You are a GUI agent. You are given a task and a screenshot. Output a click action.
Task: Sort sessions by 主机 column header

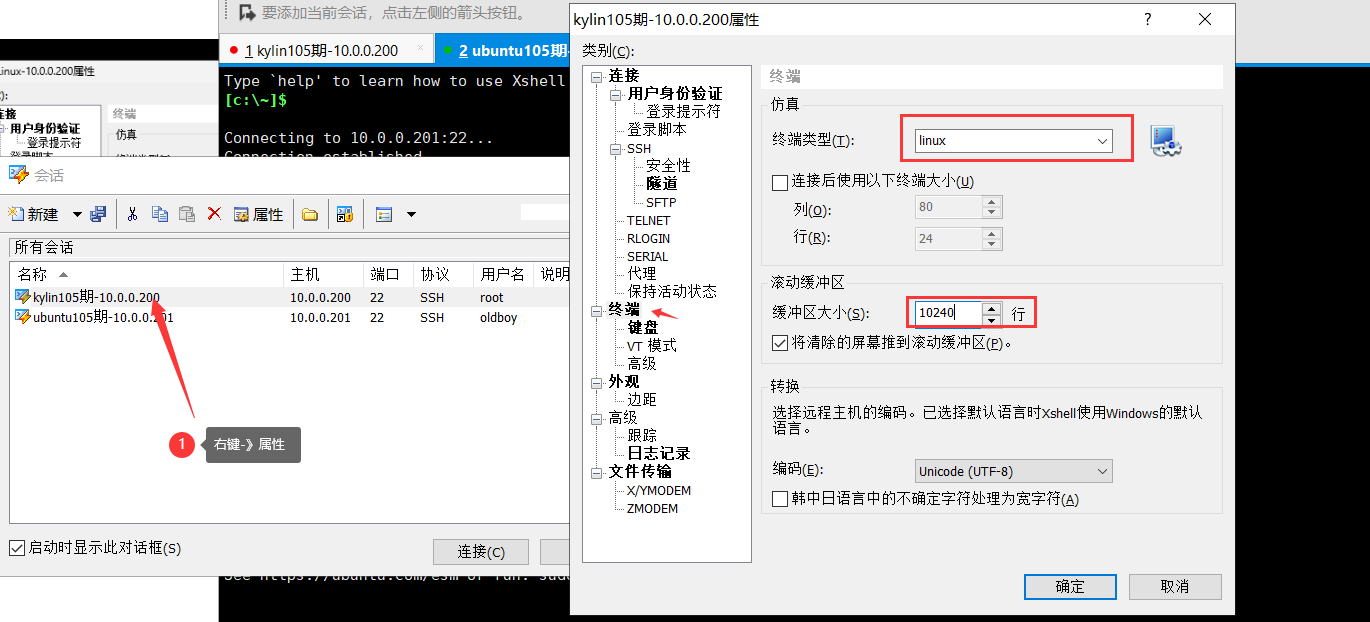pos(323,274)
